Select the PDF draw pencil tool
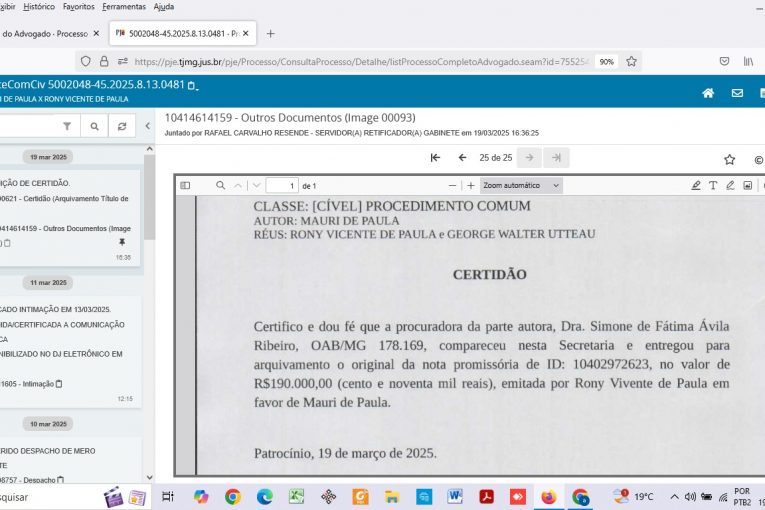765x510 pixels. (730, 185)
